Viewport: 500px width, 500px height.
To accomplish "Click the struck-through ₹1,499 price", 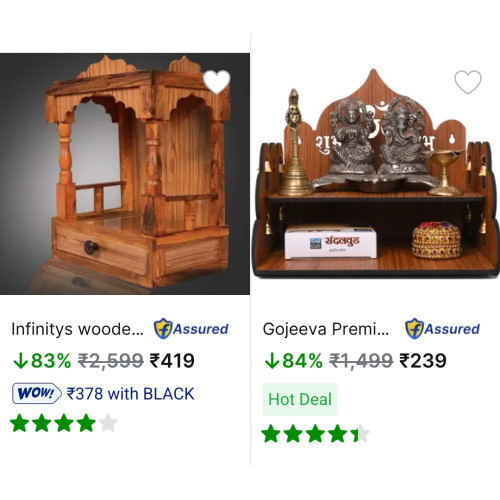I will point(361,361).
